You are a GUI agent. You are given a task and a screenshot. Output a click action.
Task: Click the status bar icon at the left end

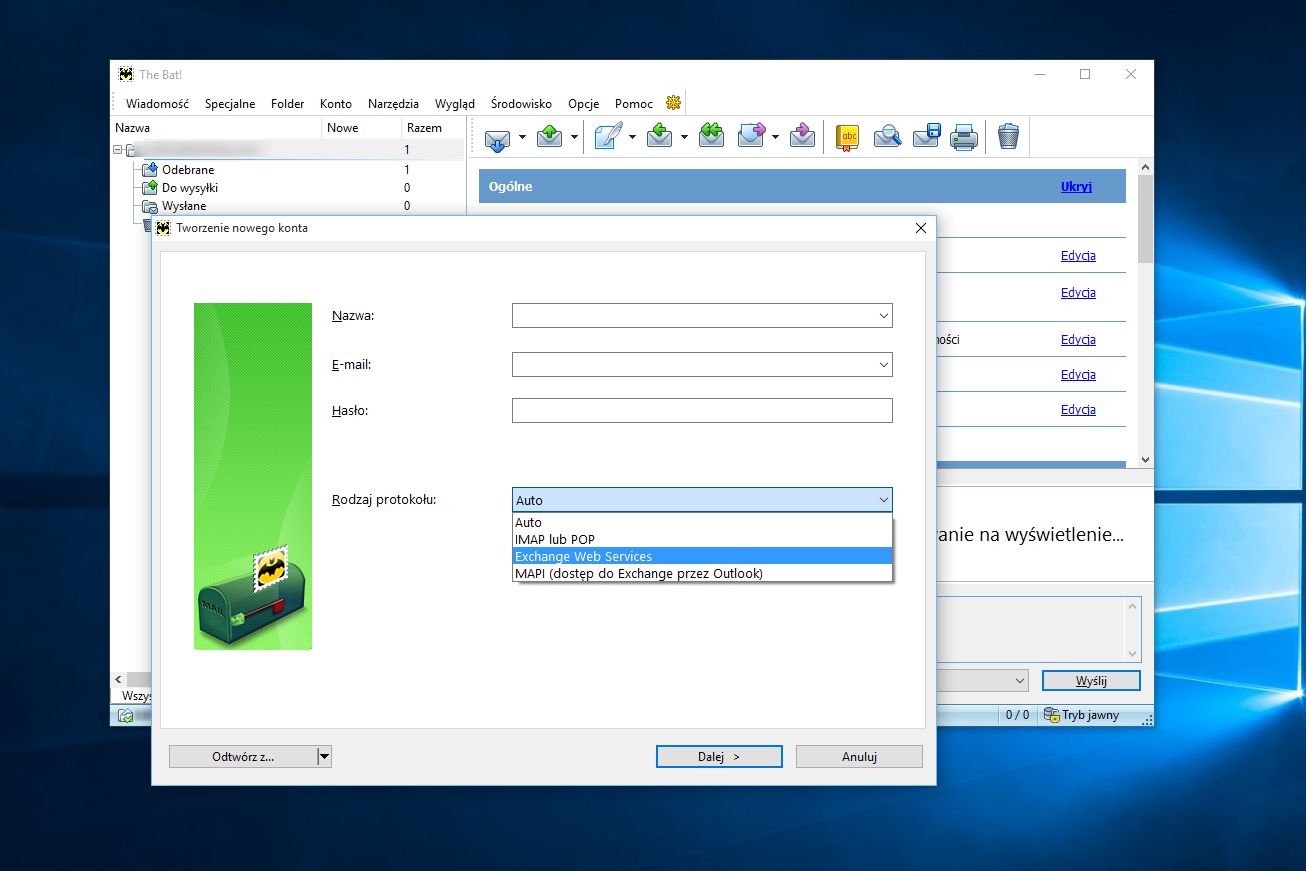tap(126, 715)
